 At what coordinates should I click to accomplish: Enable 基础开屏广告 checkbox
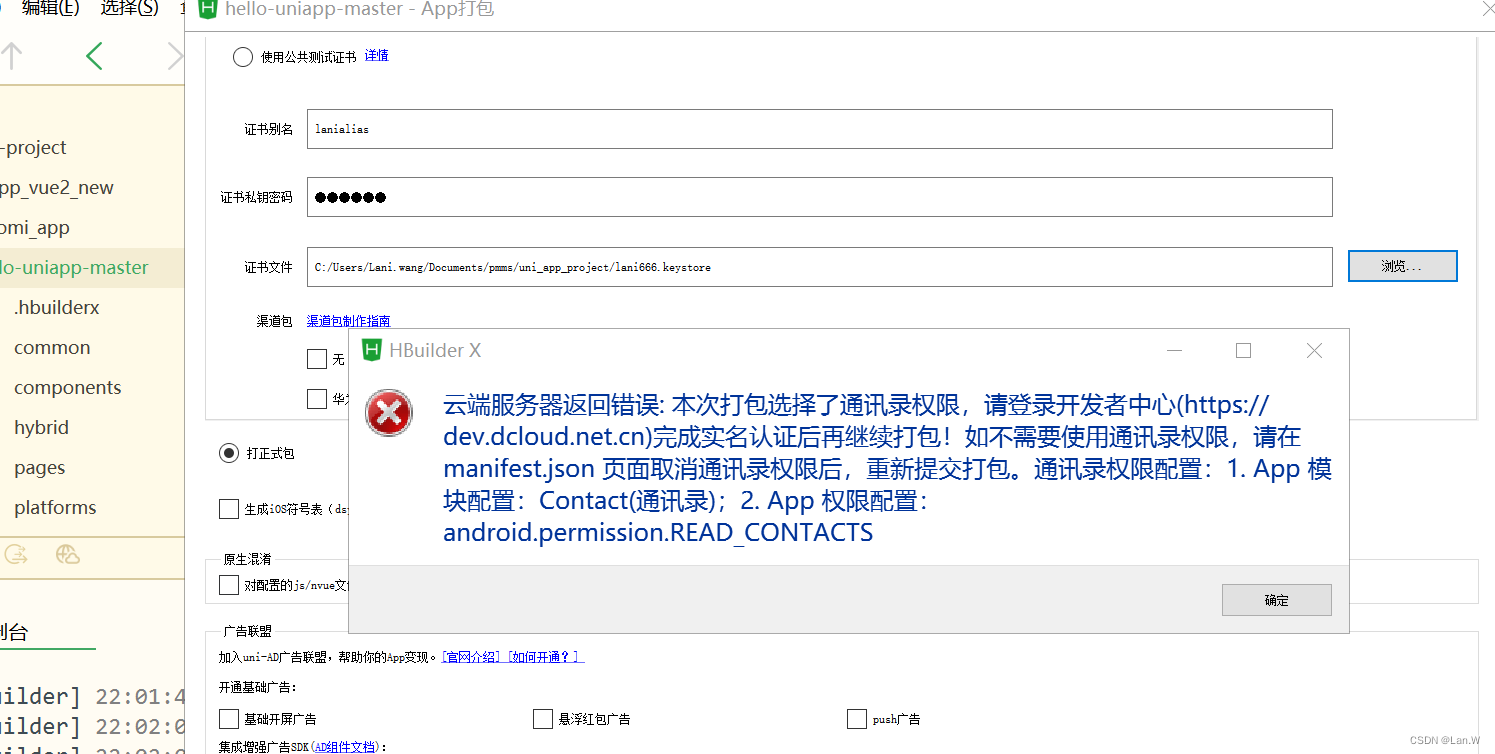pyautogui.click(x=229, y=719)
